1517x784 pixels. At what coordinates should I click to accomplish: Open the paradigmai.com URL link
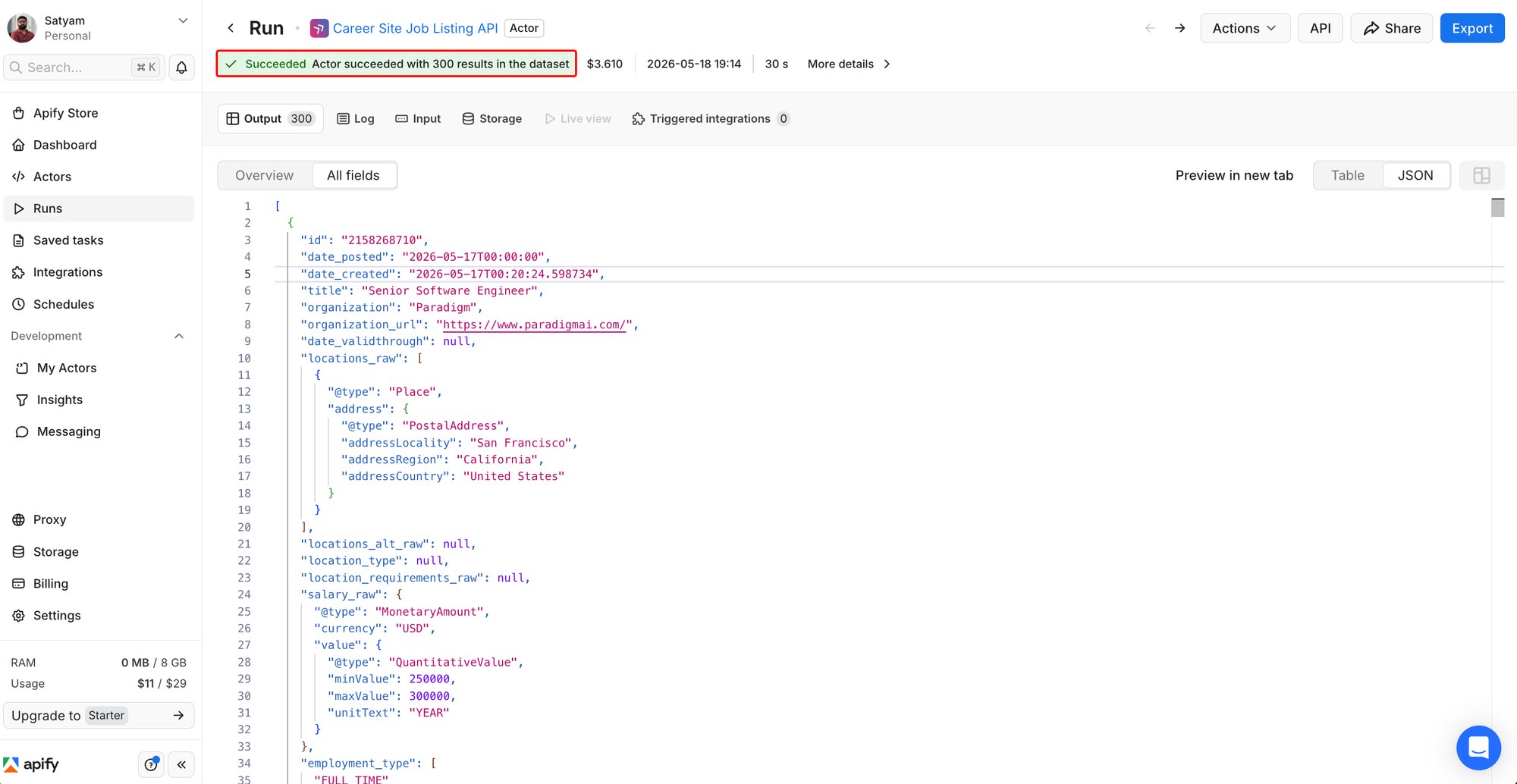tap(535, 325)
